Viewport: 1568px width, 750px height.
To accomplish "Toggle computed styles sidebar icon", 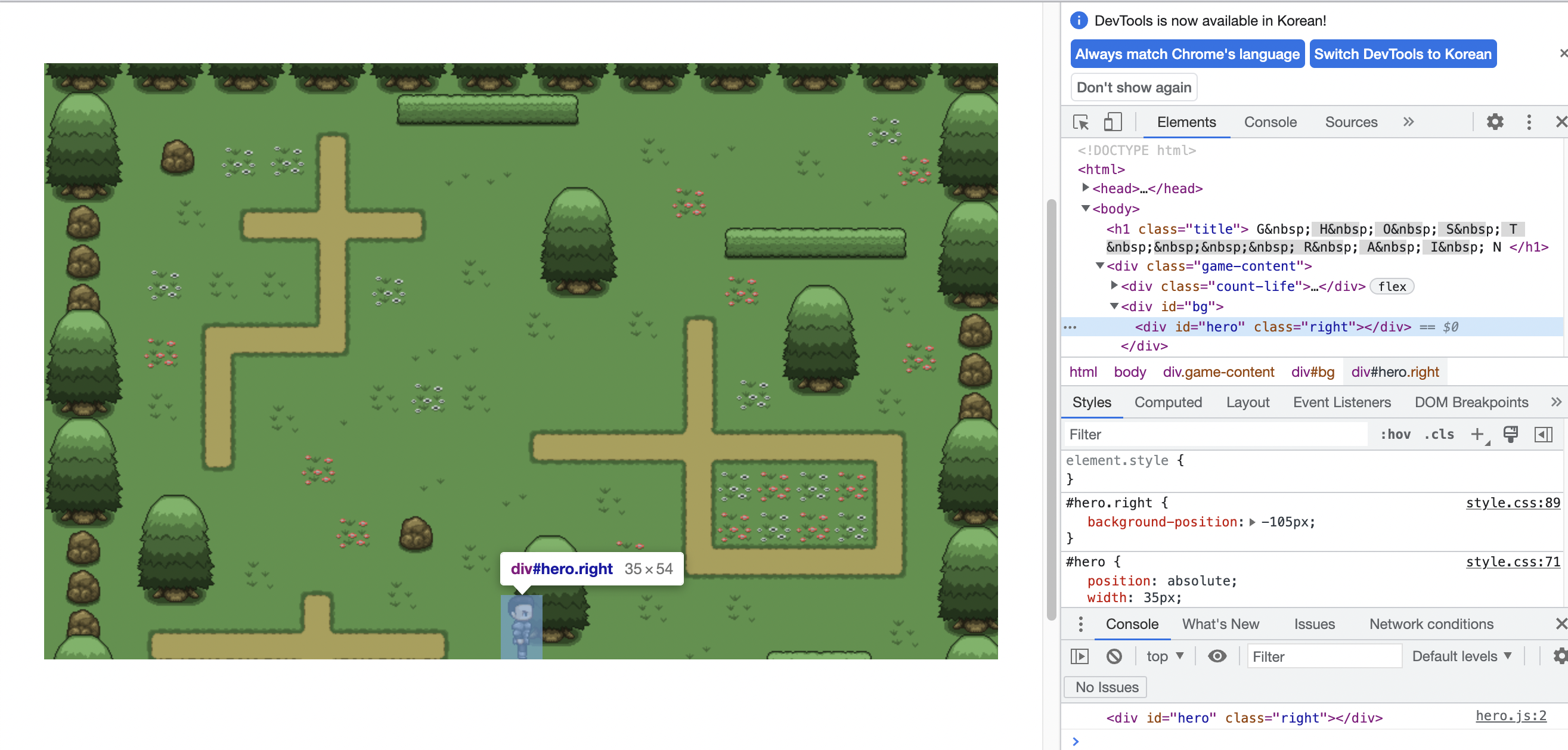I will [1543, 435].
